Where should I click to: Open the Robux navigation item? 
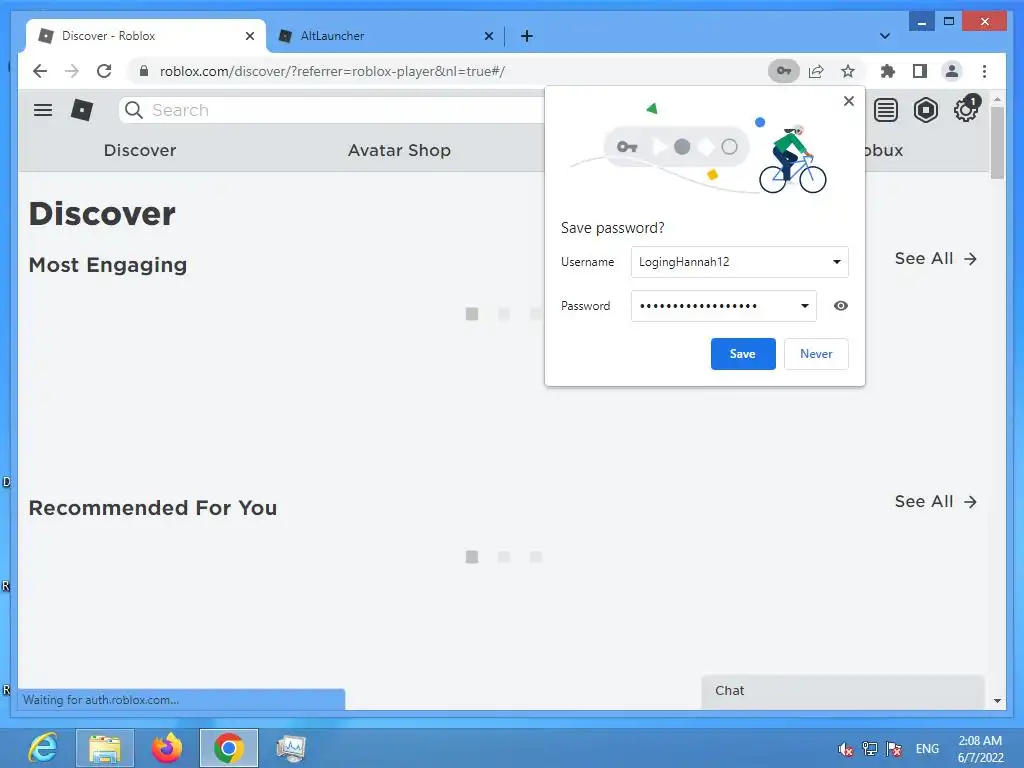(x=884, y=150)
